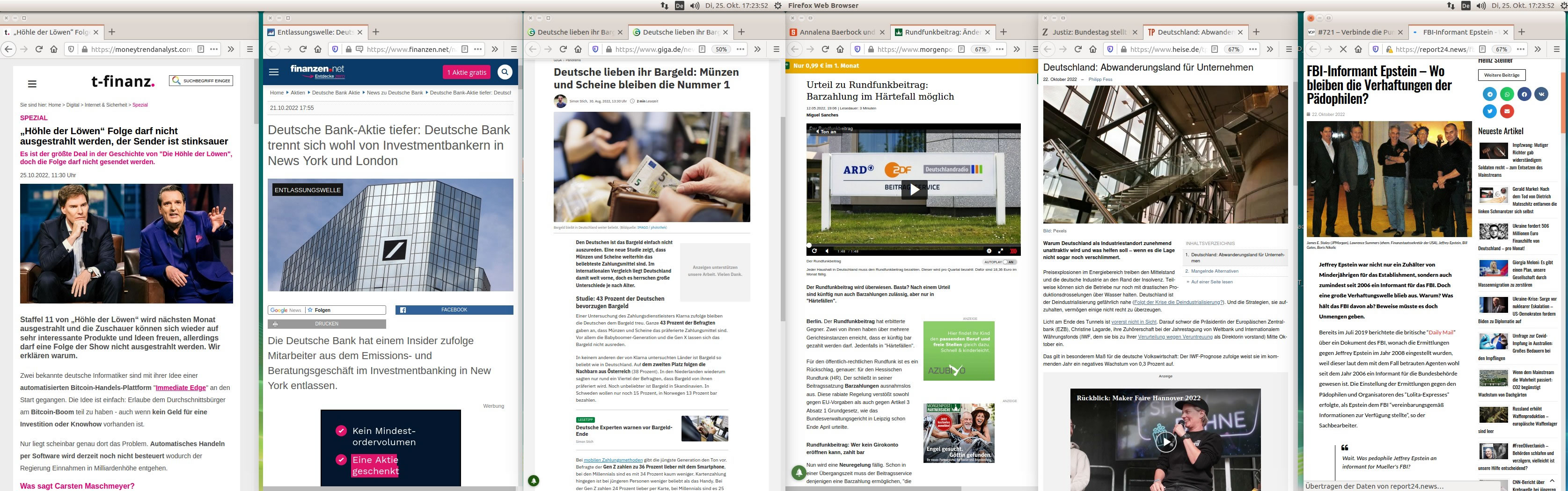Go to home in the moneytrendanalyst window
Viewport: 1568px width, 491px height.
(54, 49)
